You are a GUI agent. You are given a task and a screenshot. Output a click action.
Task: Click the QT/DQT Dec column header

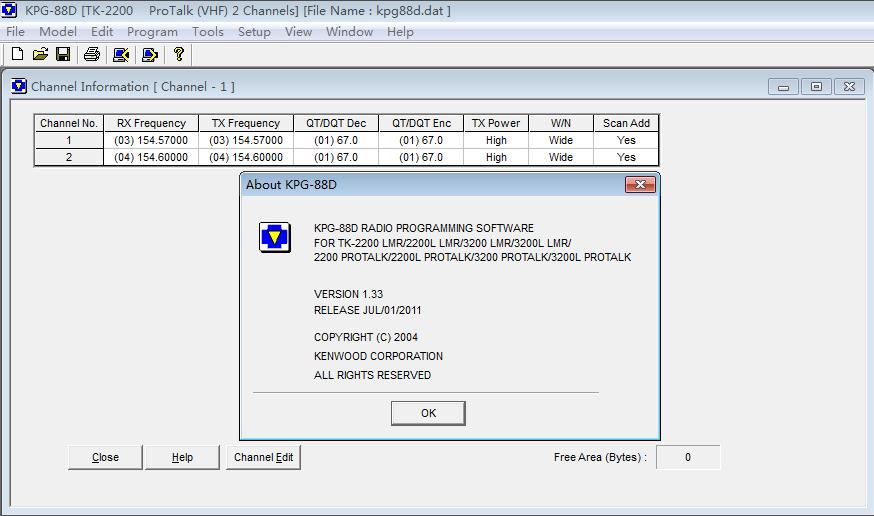click(336, 123)
